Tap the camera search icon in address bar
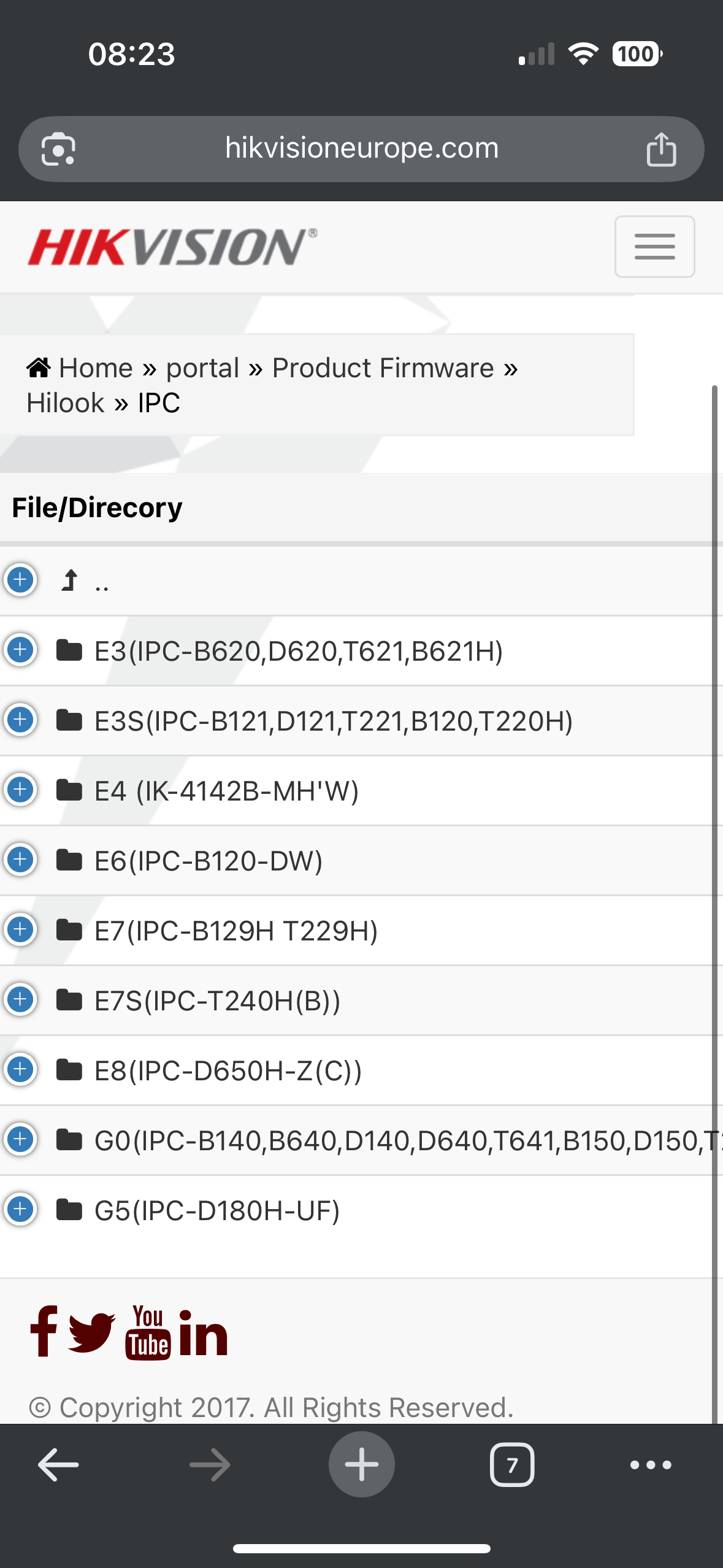The width and height of the screenshot is (723, 1568). point(58,149)
